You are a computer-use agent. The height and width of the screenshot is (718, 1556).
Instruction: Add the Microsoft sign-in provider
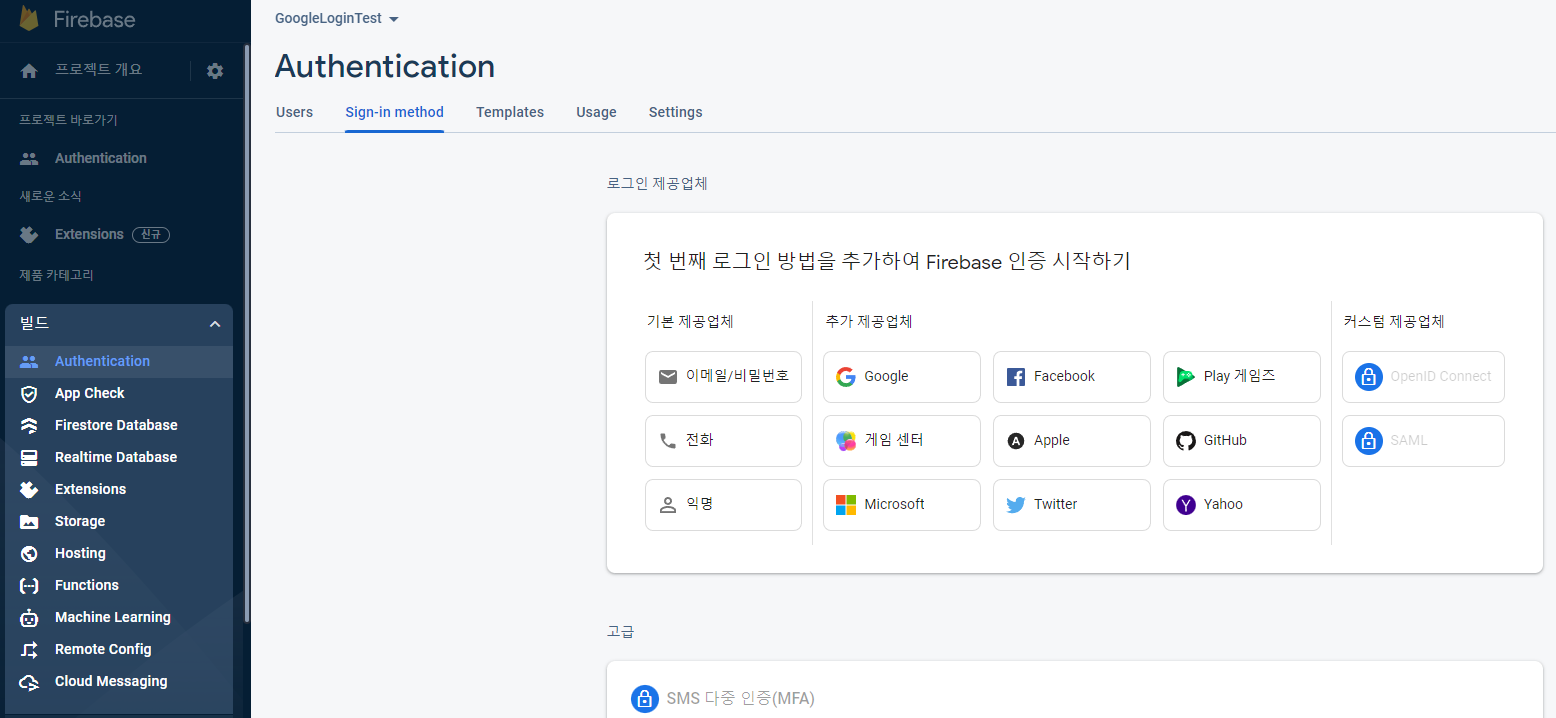coord(902,505)
